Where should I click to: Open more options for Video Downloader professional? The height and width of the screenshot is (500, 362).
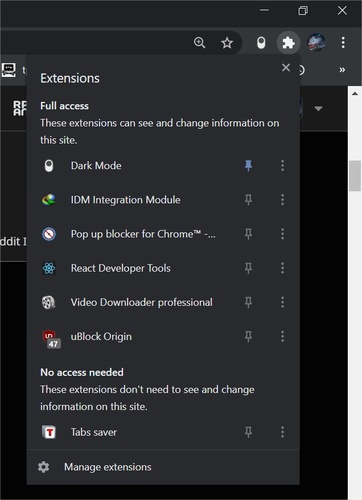282,302
